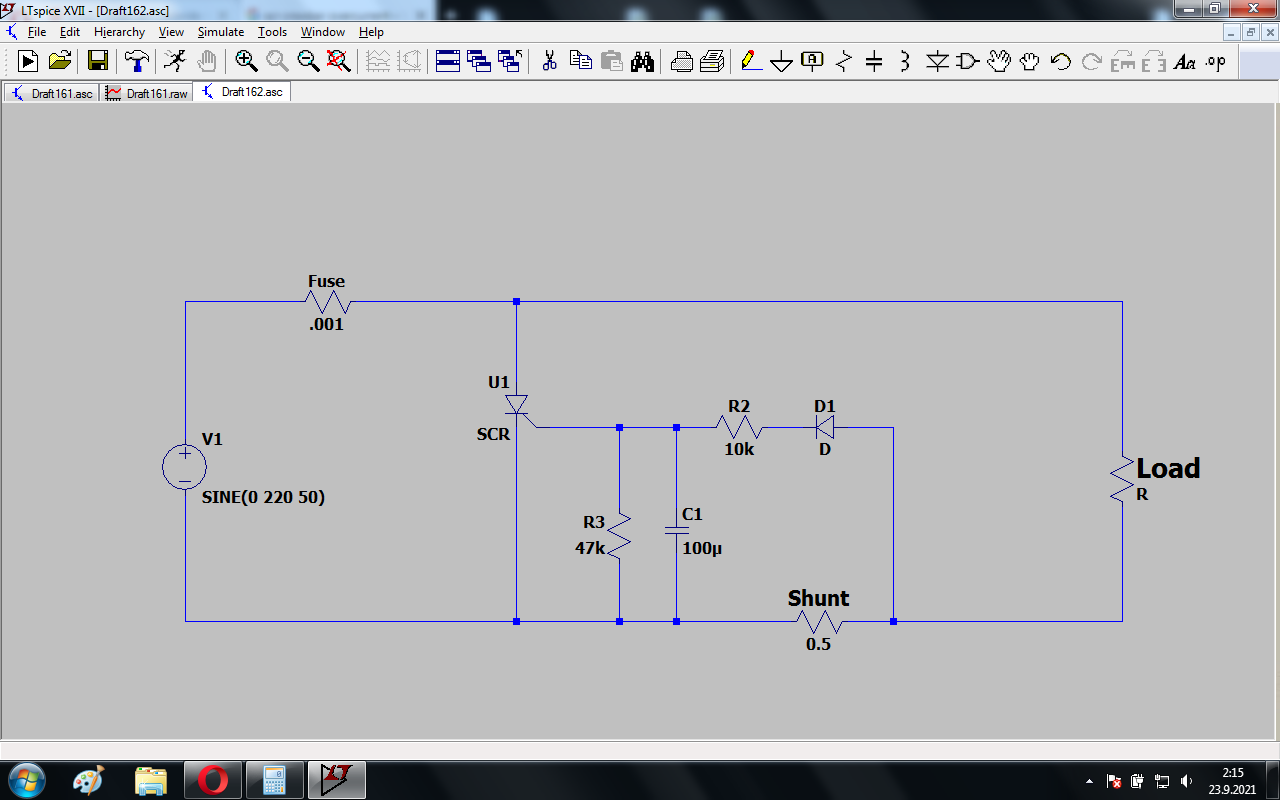The width and height of the screenshot is (1280, 800).
Task: Click the Load label text
Action: pos(1168,468)
